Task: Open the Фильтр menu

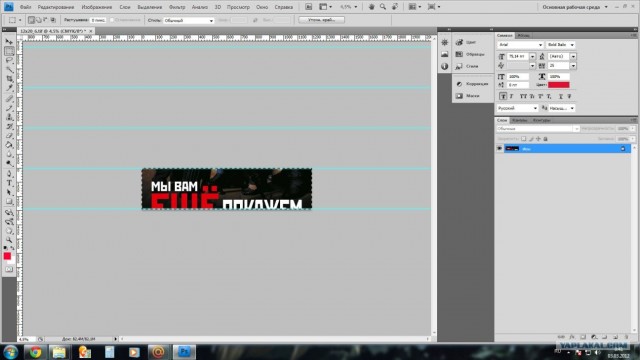Action: point(177,7)
